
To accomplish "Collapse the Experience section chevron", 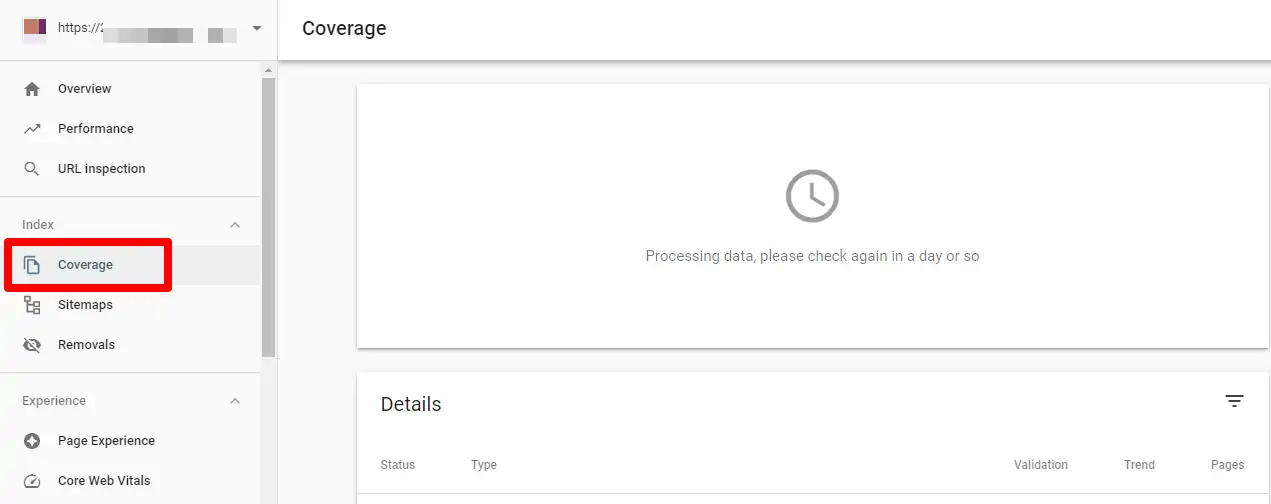I will coord(235,401).
